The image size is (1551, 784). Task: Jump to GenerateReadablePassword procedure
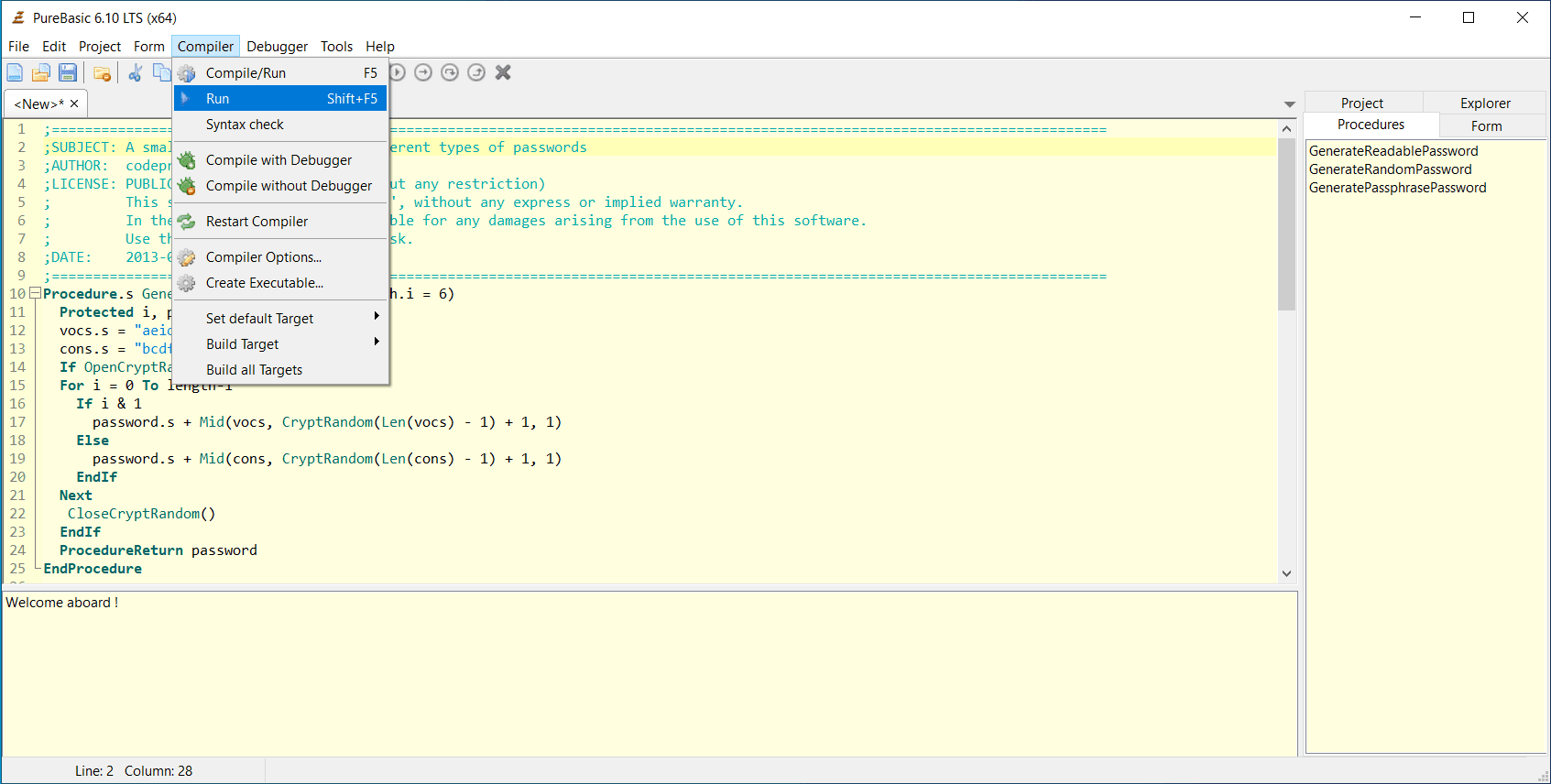[1393, 151]
